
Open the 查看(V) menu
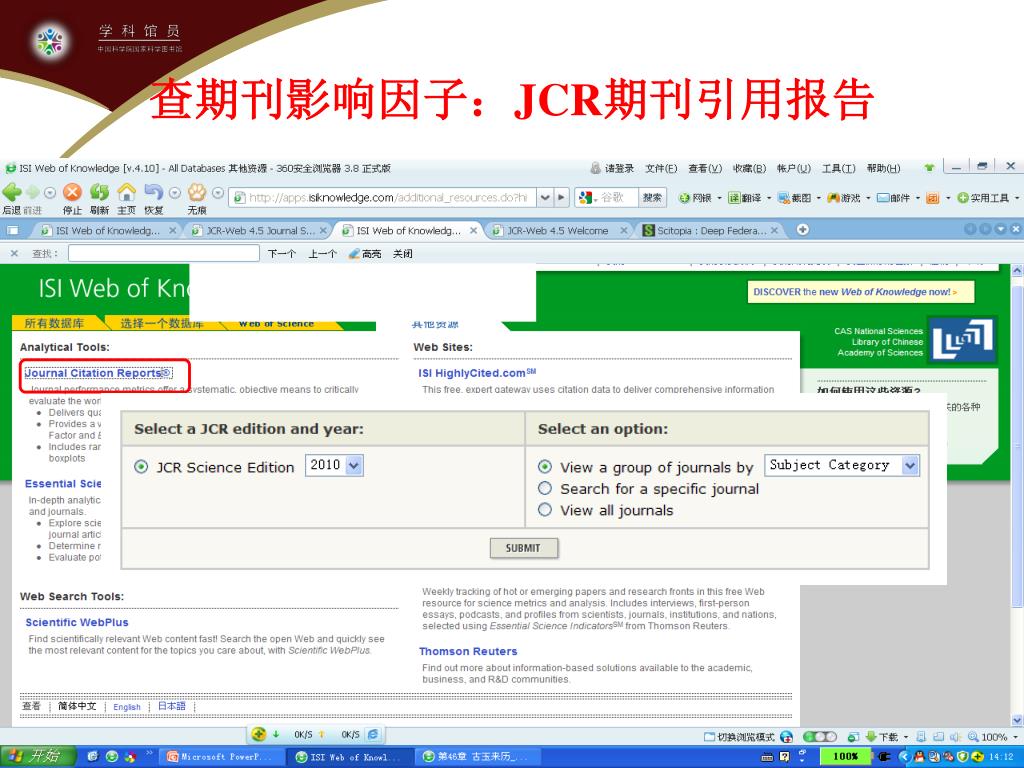point(705,168)
